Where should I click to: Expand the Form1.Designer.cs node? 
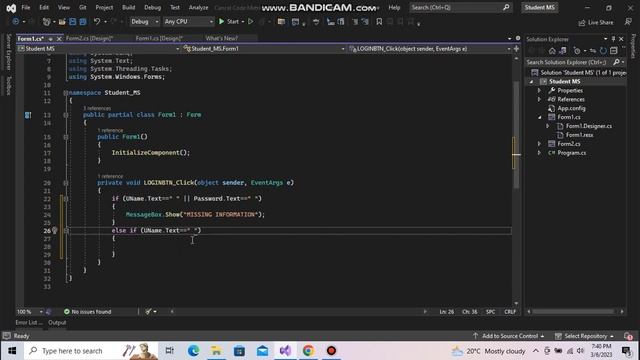tap(548, 127)
